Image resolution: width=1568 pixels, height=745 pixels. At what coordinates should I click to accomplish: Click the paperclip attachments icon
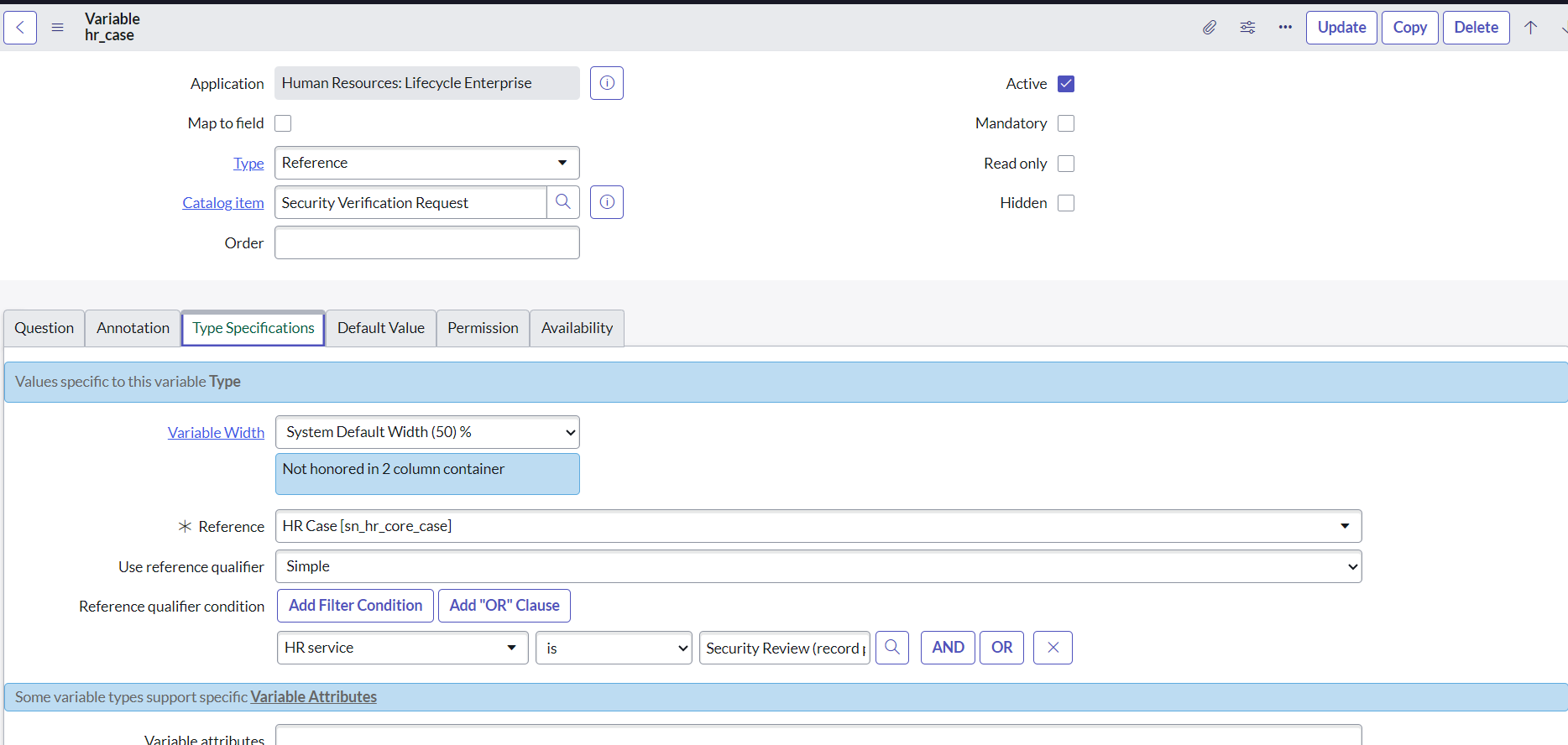coord(1210,28)
